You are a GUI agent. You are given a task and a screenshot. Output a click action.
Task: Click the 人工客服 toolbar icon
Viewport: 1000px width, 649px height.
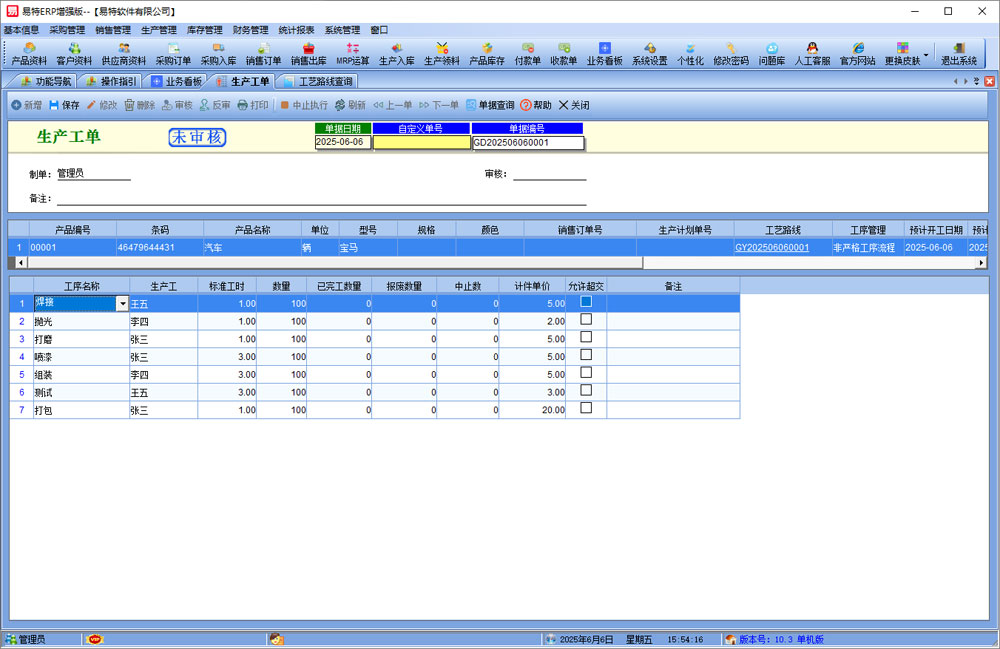tap(812, 53)
